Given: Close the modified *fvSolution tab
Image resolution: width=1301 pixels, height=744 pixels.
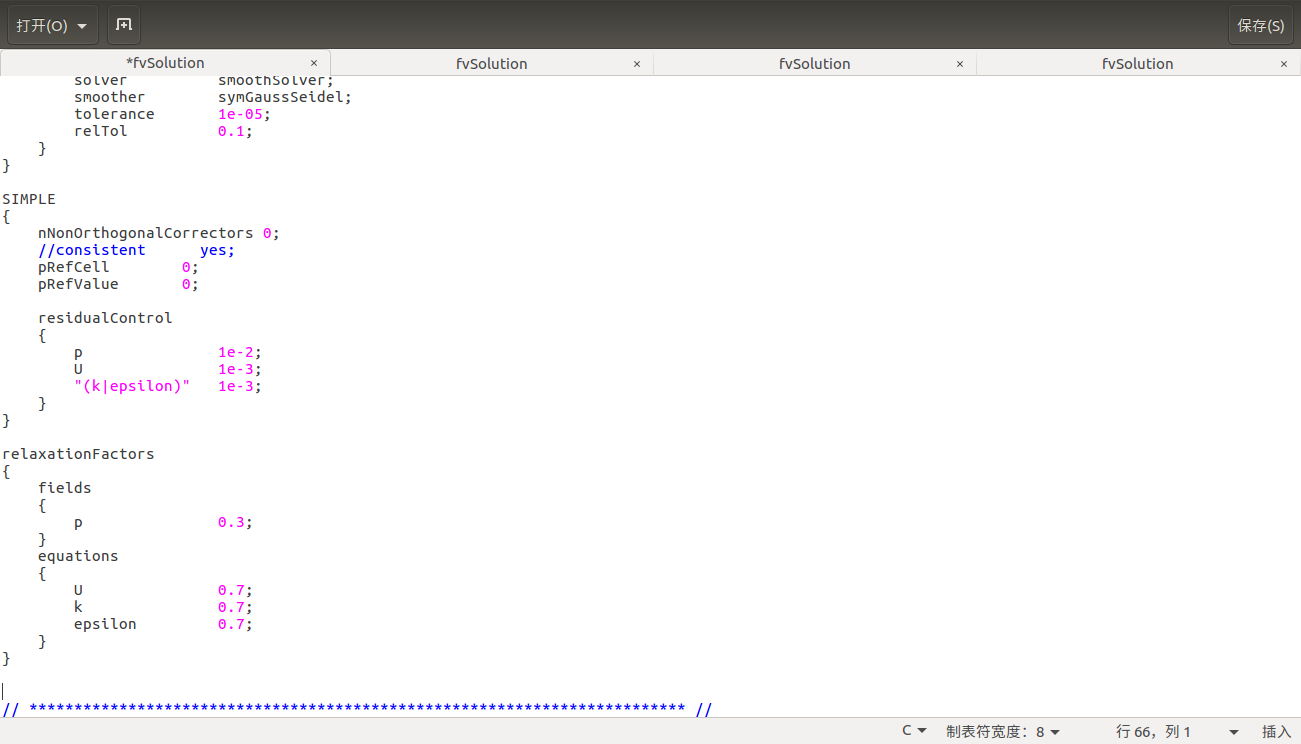Looking at the screenshot, I should coord(313,63).
